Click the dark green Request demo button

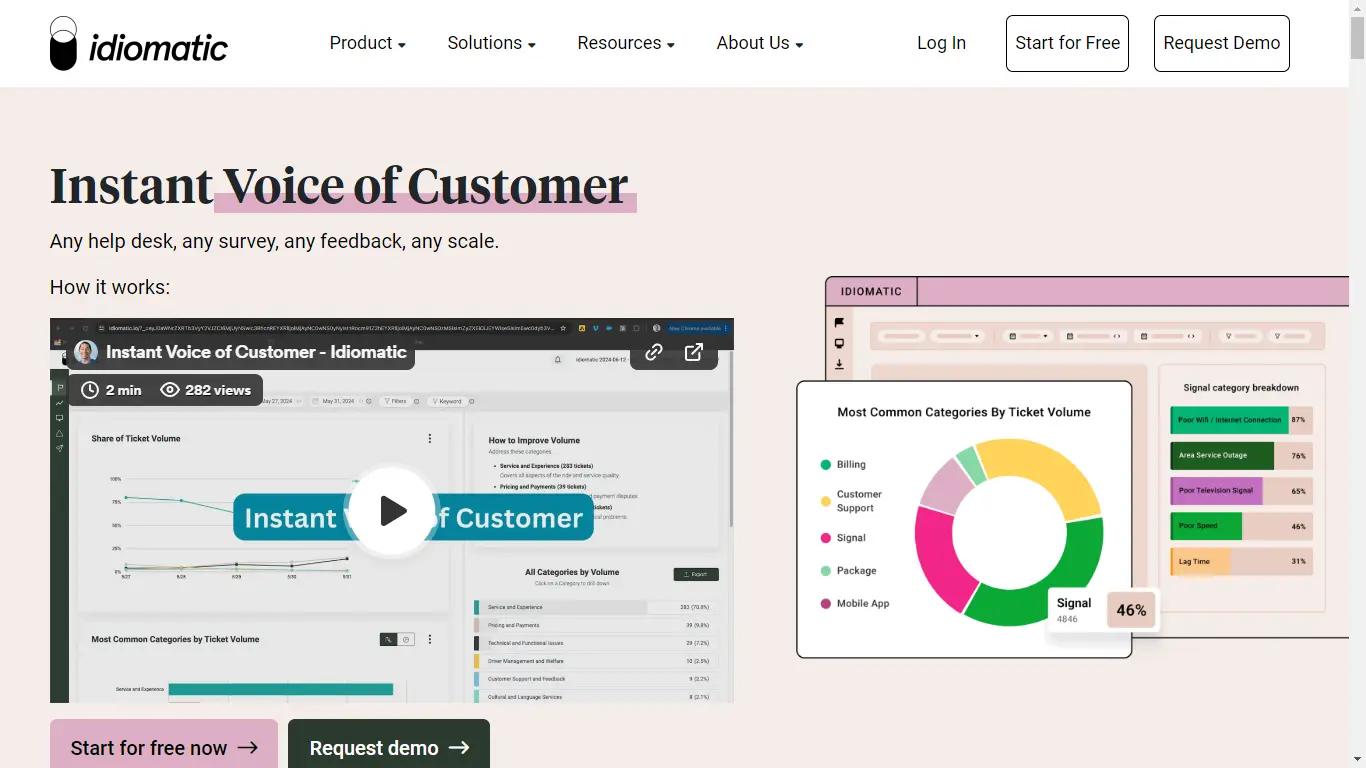click(x=389, y=744)
